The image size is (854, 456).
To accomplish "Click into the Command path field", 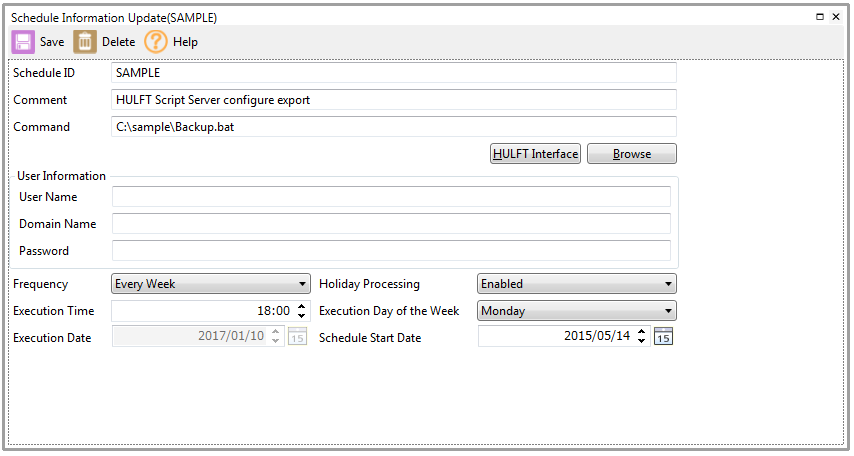I will [x=394, y=127].
